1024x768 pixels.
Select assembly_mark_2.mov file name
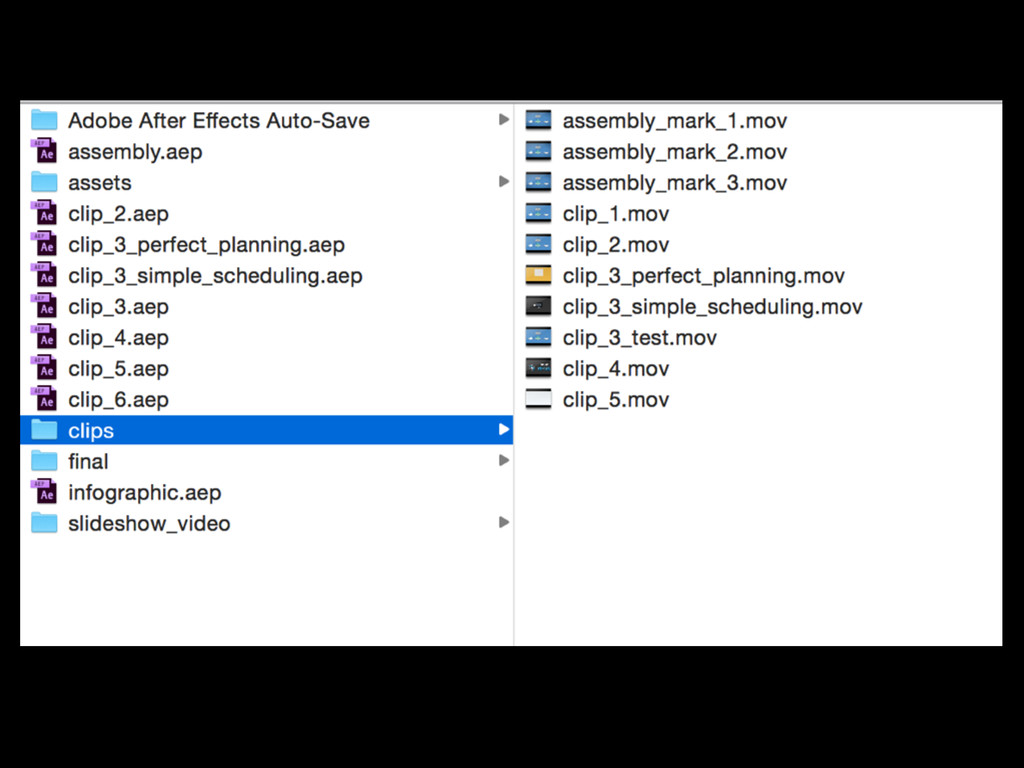tap(674, 152)
